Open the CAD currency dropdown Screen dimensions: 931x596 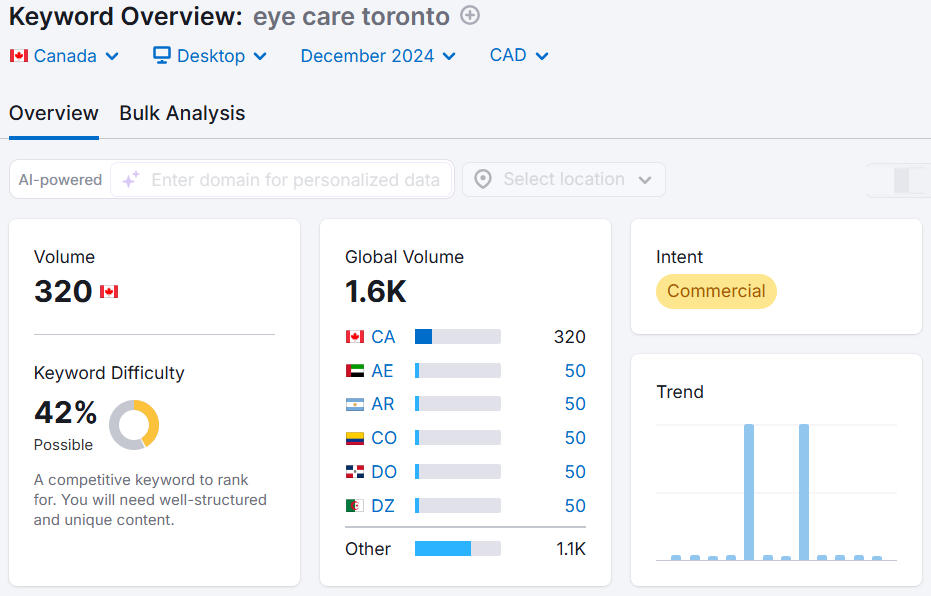coord(518,56)
